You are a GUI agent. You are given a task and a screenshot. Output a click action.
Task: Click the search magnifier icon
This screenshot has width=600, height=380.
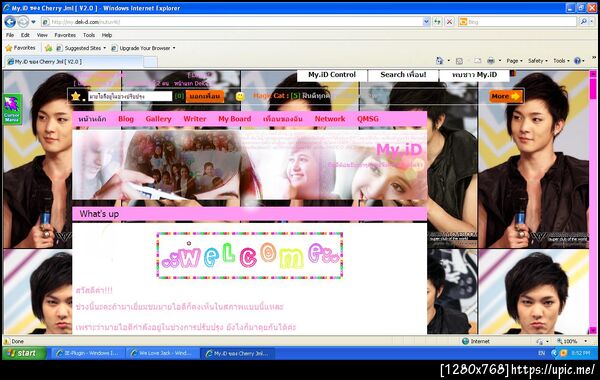[584, 22]
